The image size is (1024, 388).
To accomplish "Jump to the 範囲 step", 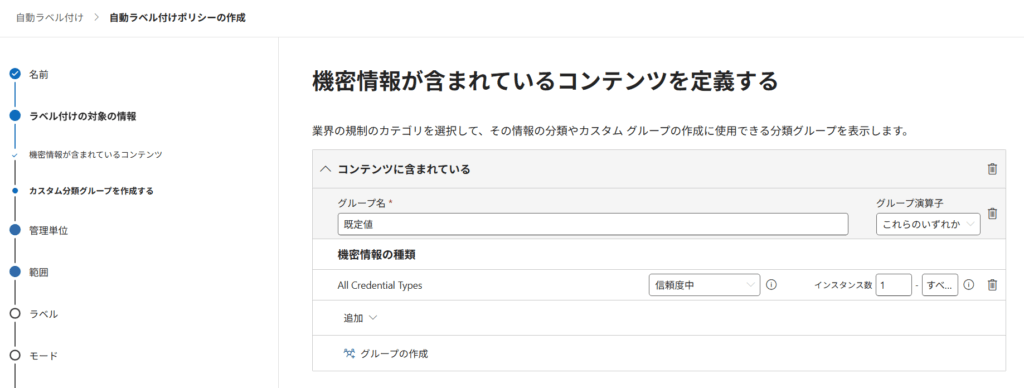I will tap(39, 272).
